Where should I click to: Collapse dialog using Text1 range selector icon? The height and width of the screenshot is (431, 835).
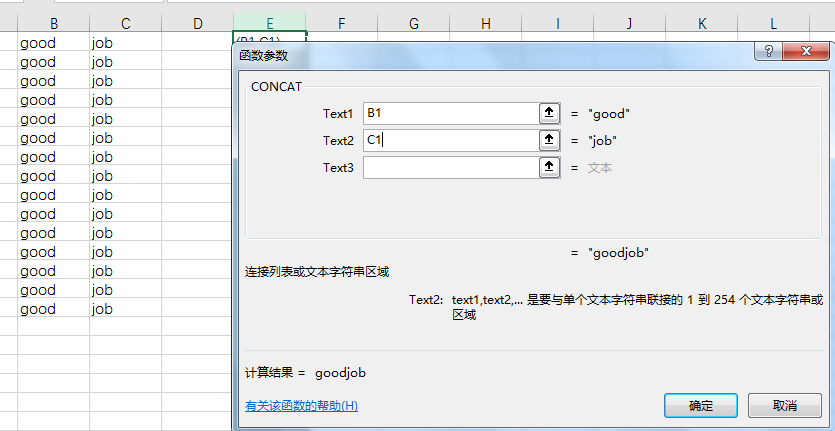[x=549, y=113]
